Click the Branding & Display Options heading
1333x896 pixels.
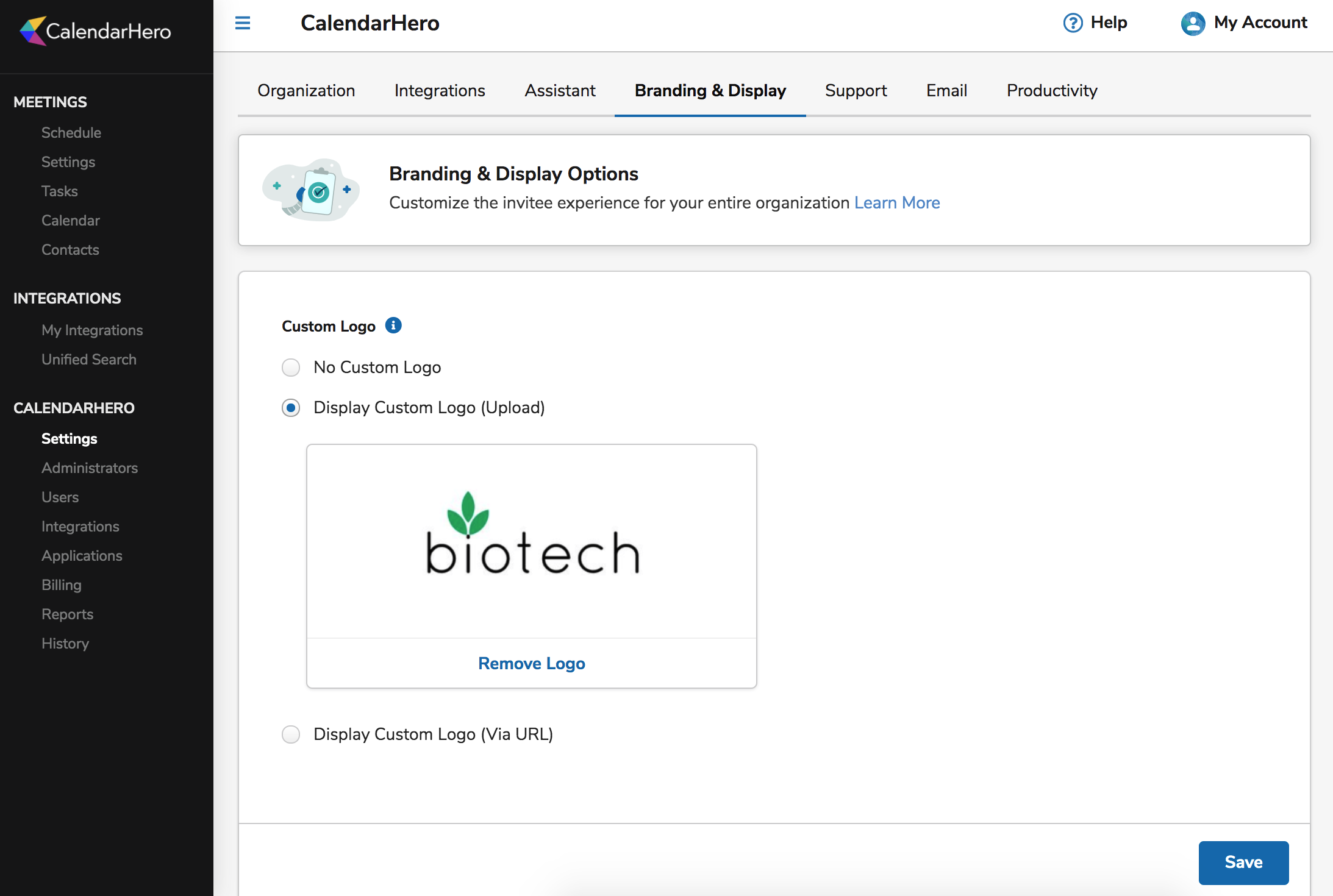click(x=513, y=174)
